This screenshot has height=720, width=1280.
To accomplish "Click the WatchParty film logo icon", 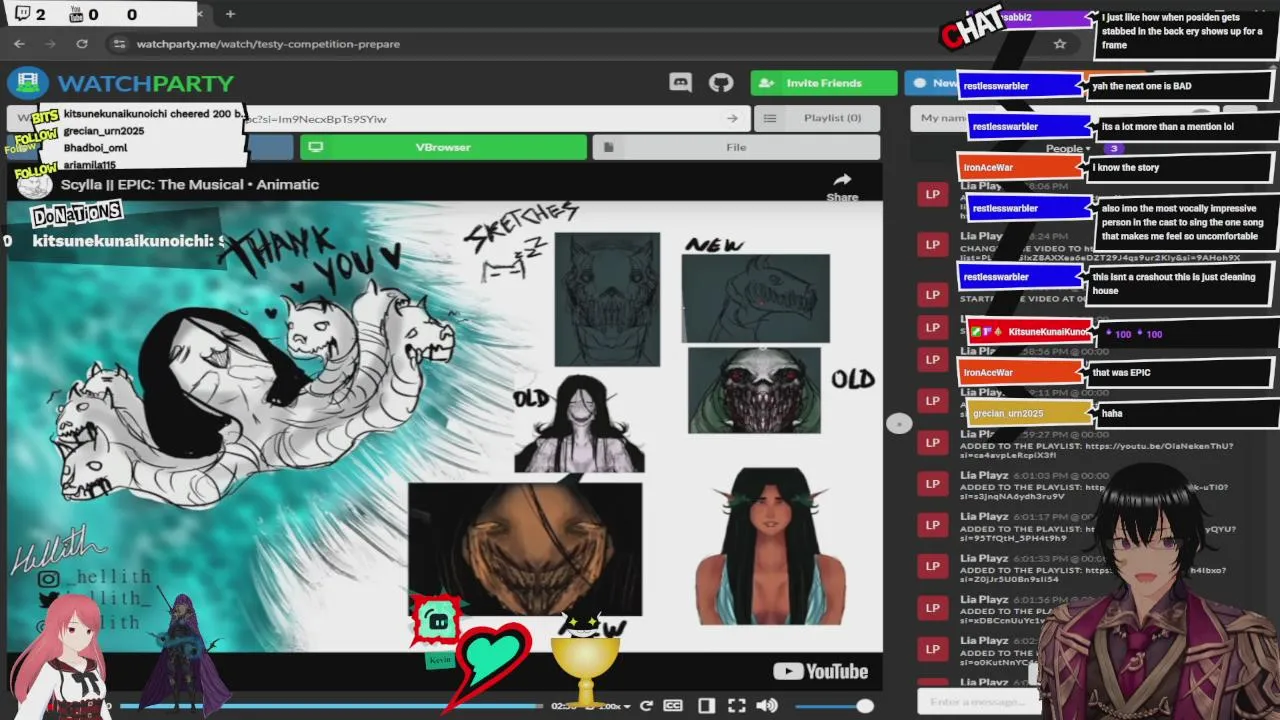I will point(28,83).
